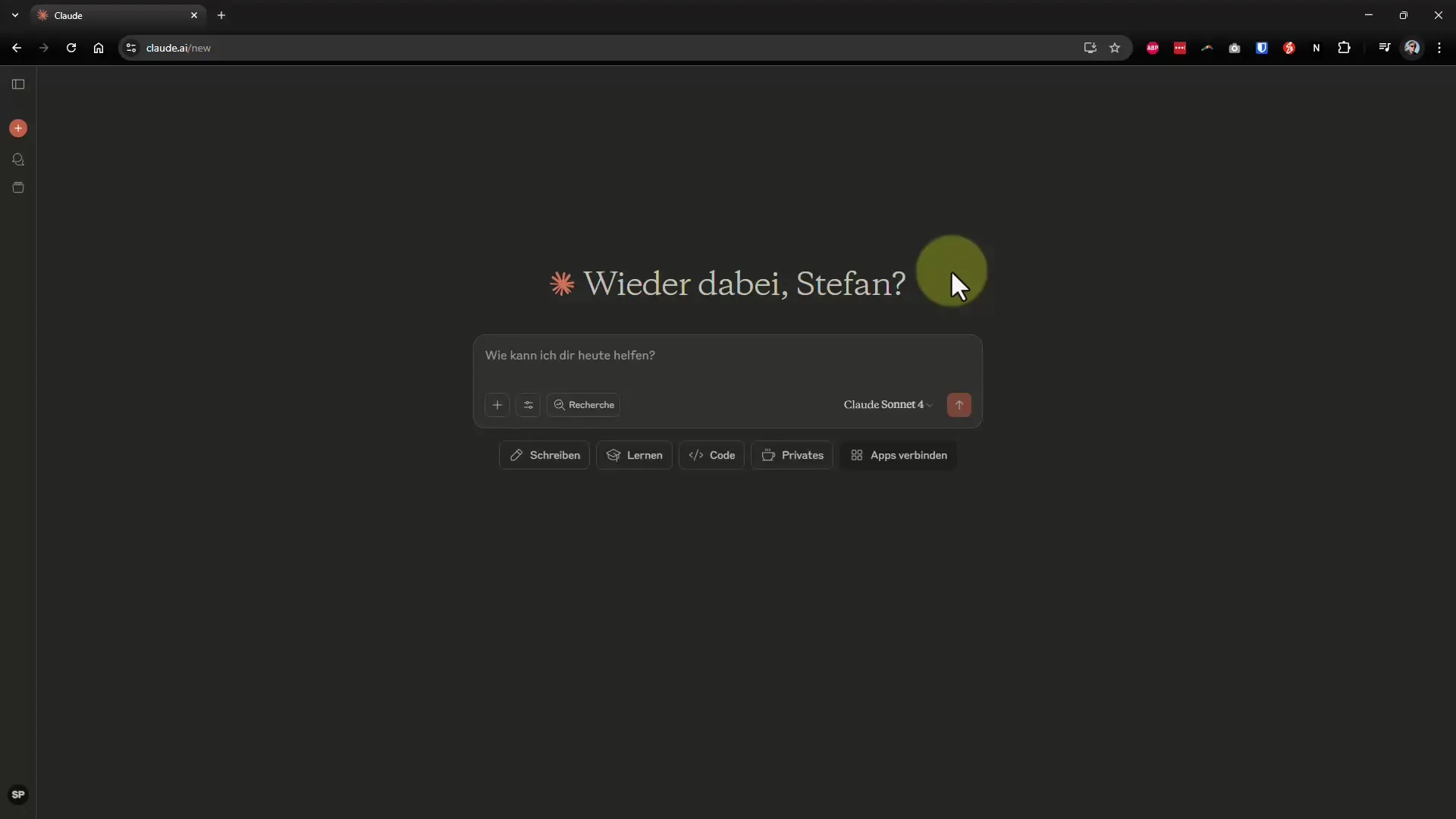
Task: Open the SP user profile avatar
Action: 18,795
